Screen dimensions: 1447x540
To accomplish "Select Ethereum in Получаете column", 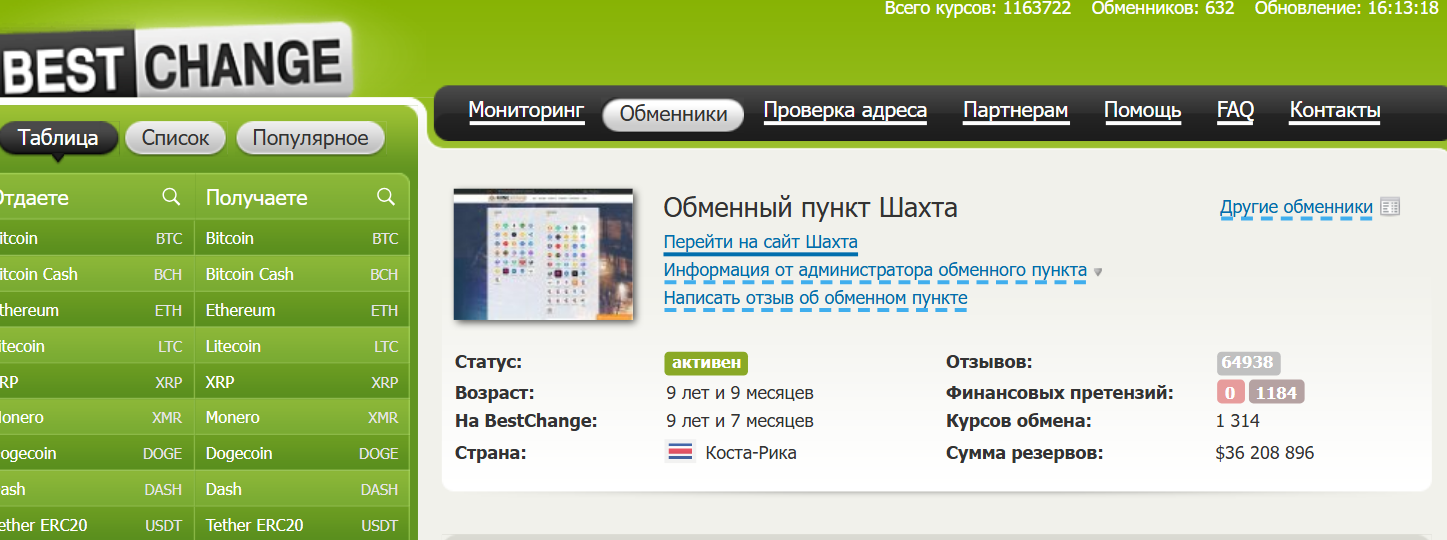I will coord(302,310).
